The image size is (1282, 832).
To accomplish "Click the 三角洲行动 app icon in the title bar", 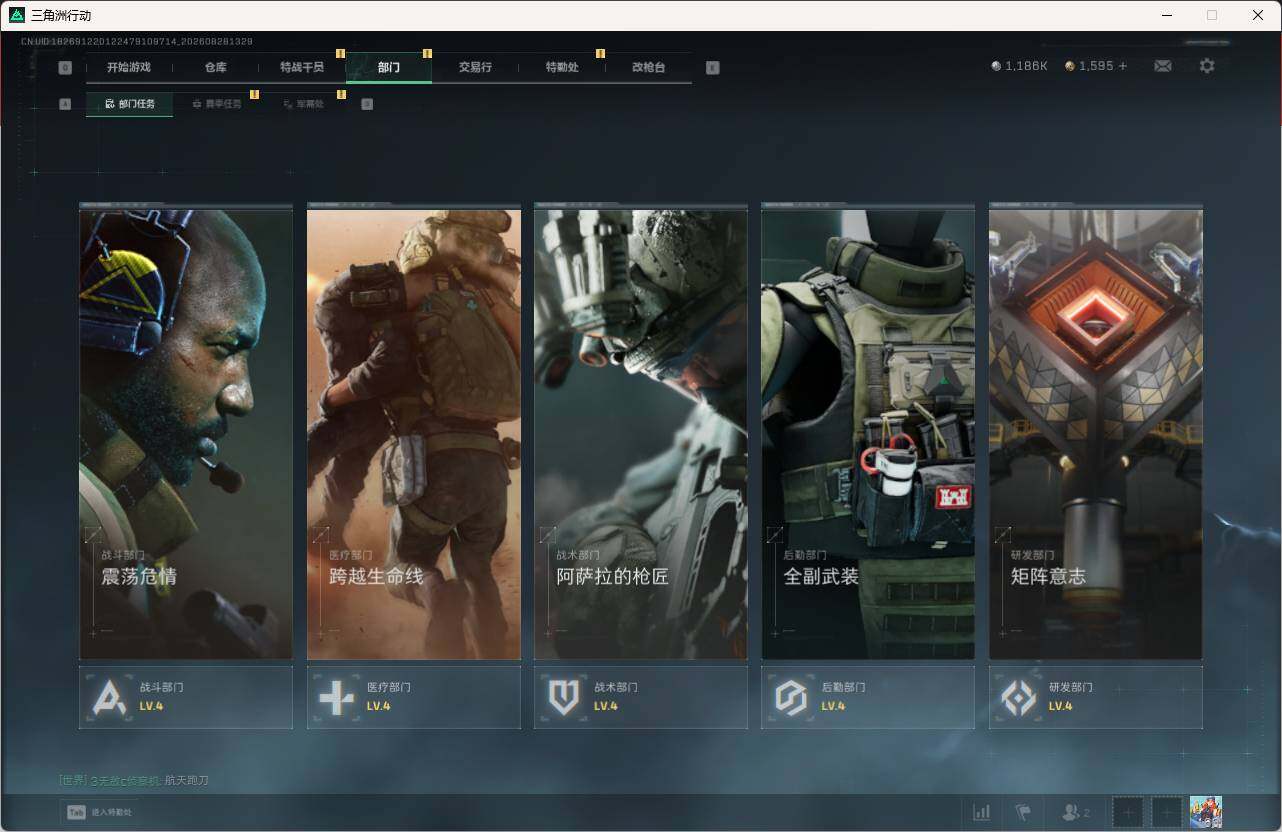I will click(x=16, y=15).
